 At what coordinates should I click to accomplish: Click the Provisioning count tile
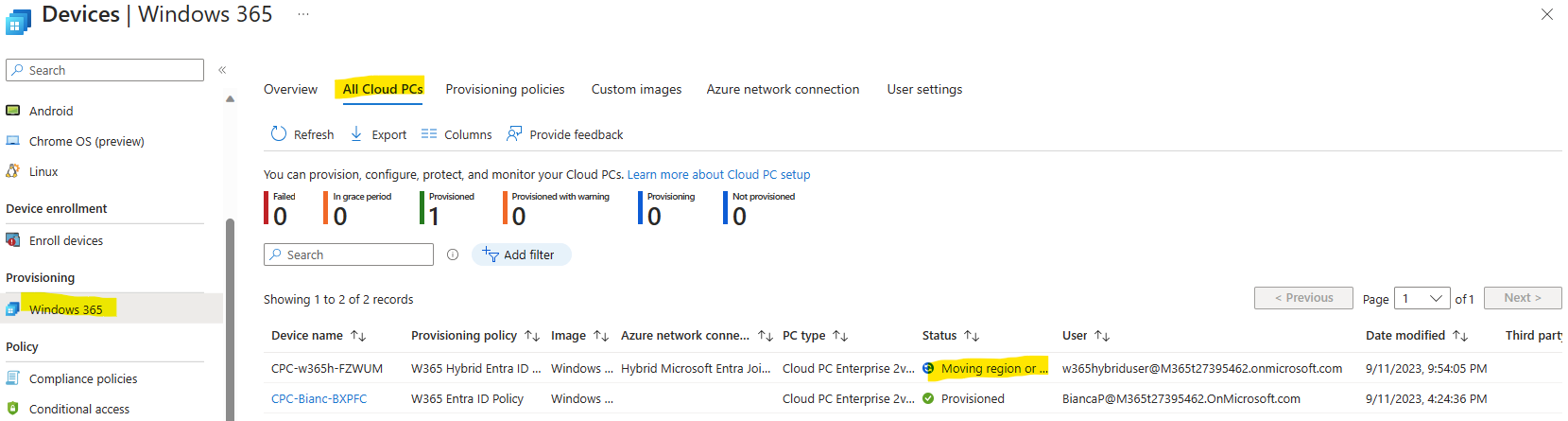click(666, 208)
